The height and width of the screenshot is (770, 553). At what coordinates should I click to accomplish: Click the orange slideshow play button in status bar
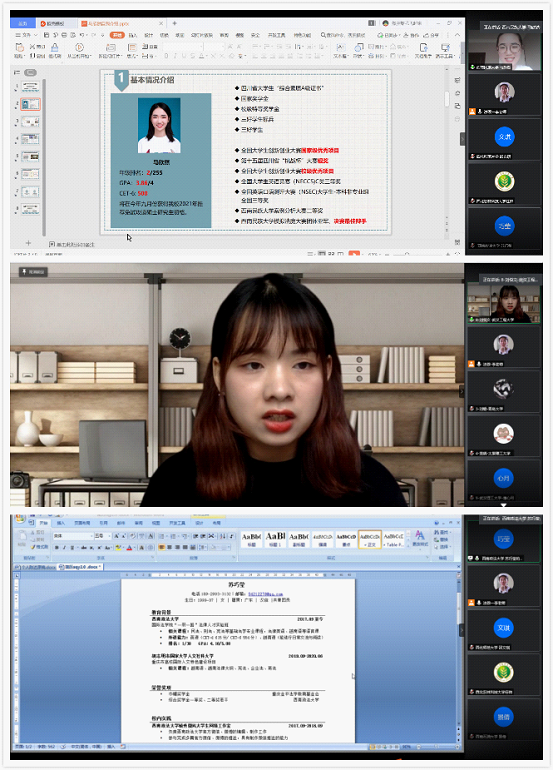[x=354, y=254]
